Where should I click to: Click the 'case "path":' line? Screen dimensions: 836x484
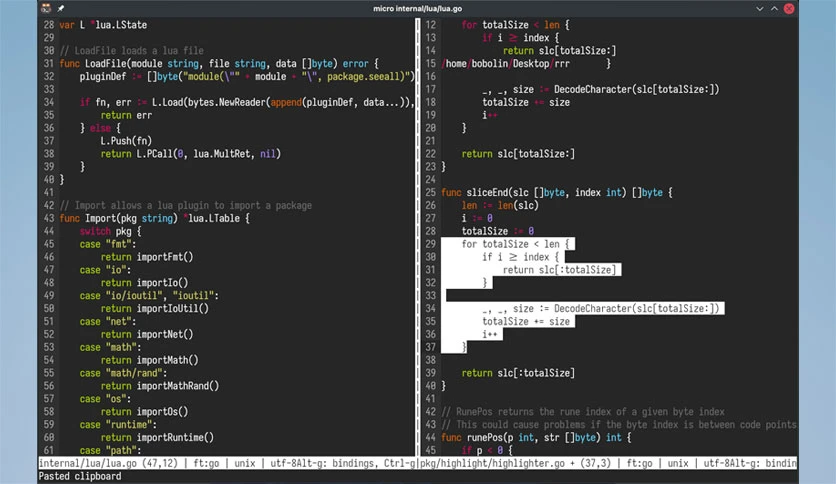coord(110,450)
